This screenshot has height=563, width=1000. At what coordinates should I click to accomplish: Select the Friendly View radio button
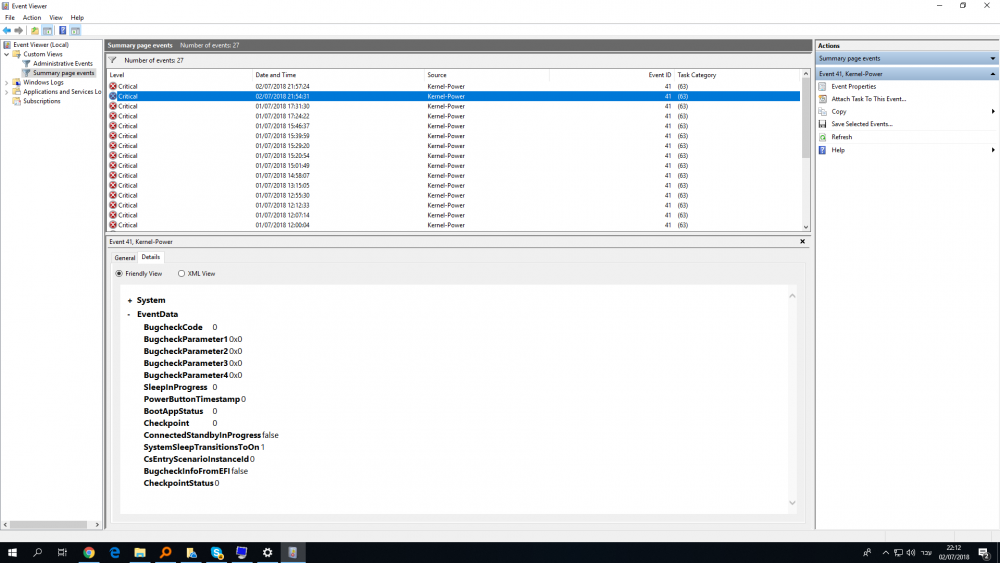(x=119, y=274)
